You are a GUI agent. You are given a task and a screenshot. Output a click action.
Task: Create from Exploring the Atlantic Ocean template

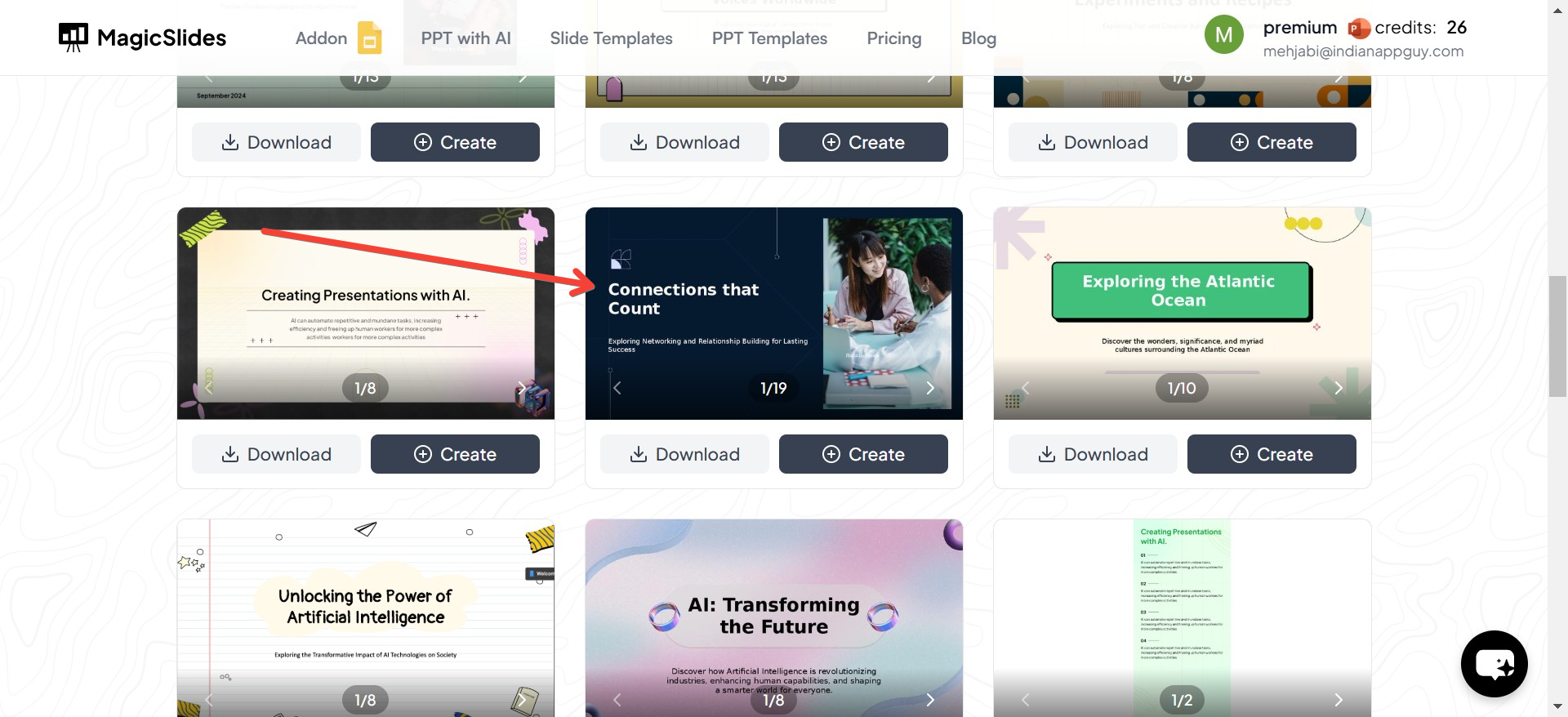click(x=1272, y=454)
